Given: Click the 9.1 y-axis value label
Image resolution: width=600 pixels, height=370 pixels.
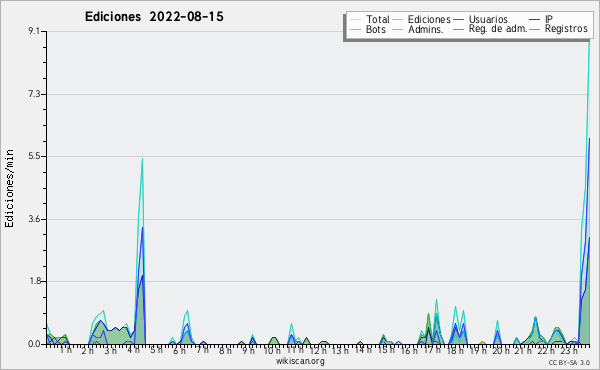Looking at the screenshot, I should pos(34,31).
